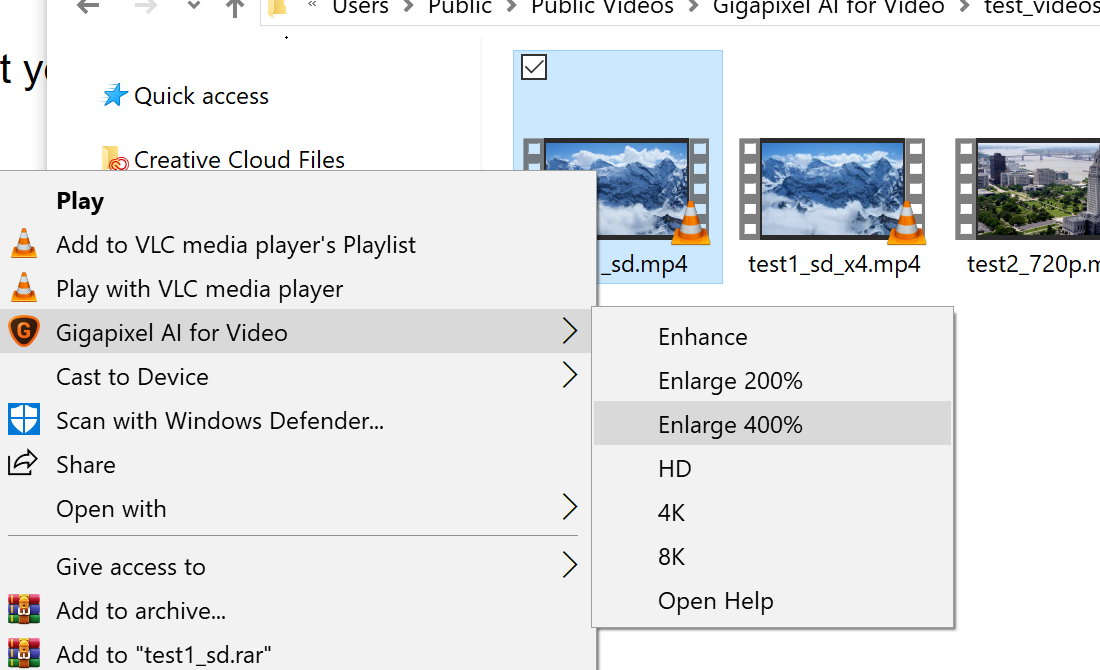
Task: Open Creative Cloud Files in navigation pane
Action: [x=239, y=159]
